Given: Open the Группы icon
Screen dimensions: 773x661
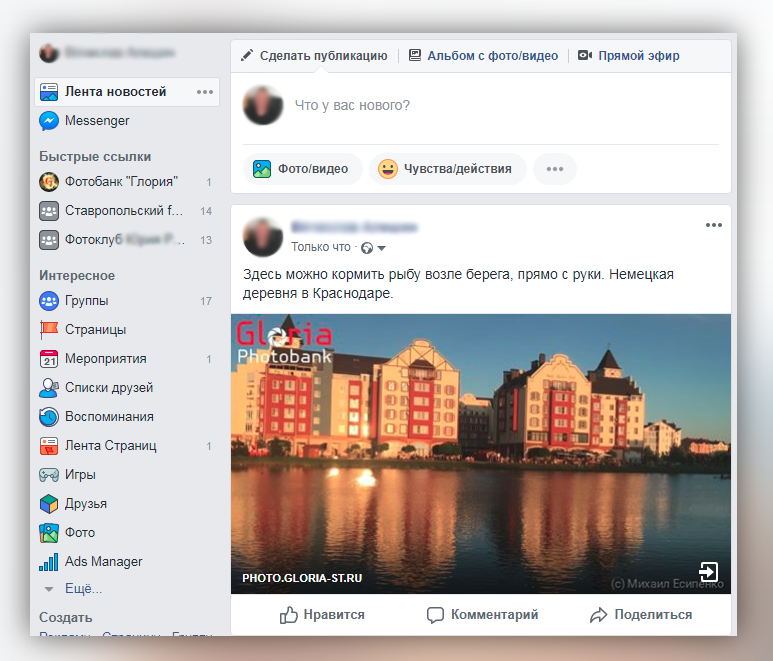Looking at the screenshot, I should (49, 301).
